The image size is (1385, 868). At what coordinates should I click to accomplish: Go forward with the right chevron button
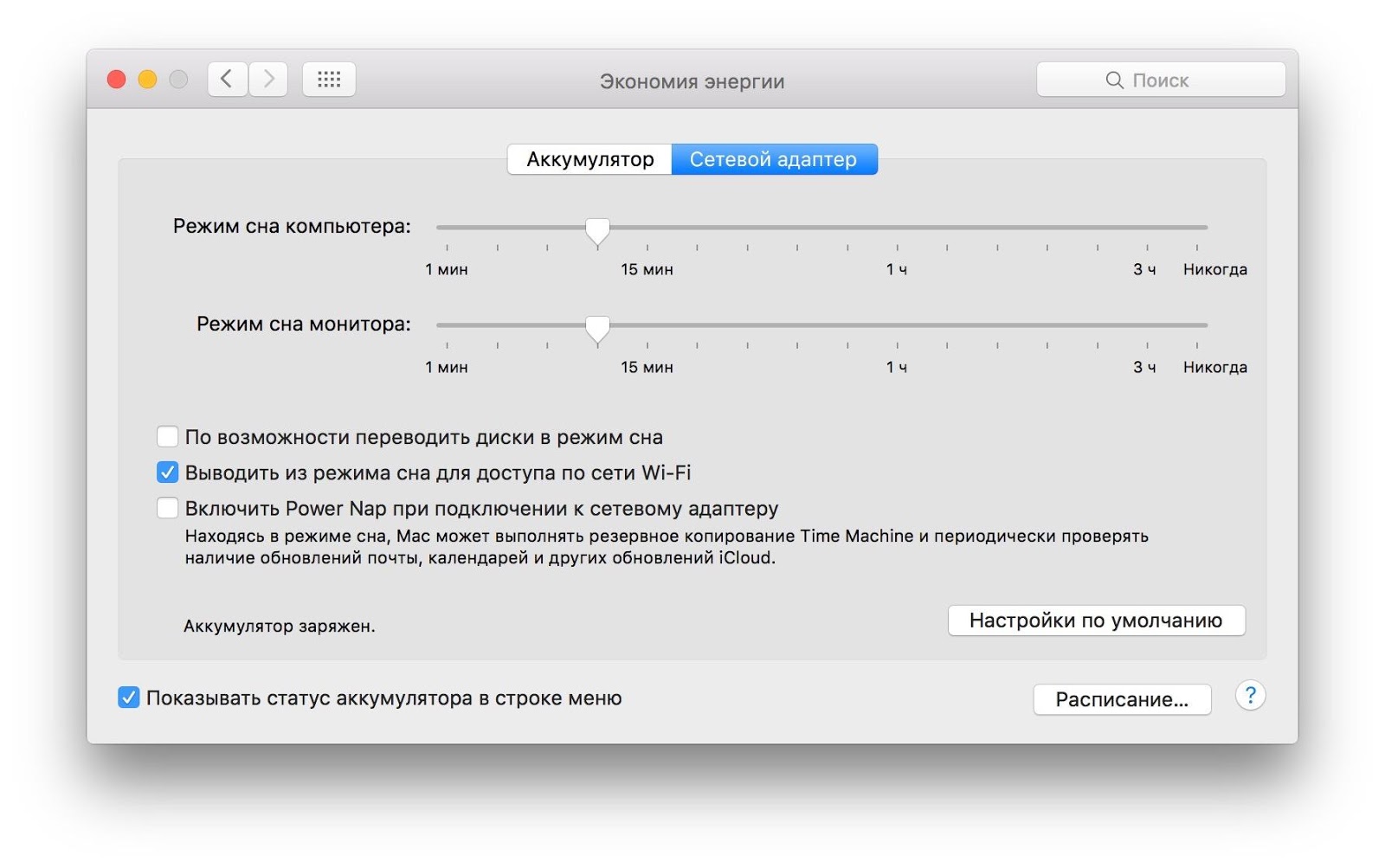click(269, 80)
